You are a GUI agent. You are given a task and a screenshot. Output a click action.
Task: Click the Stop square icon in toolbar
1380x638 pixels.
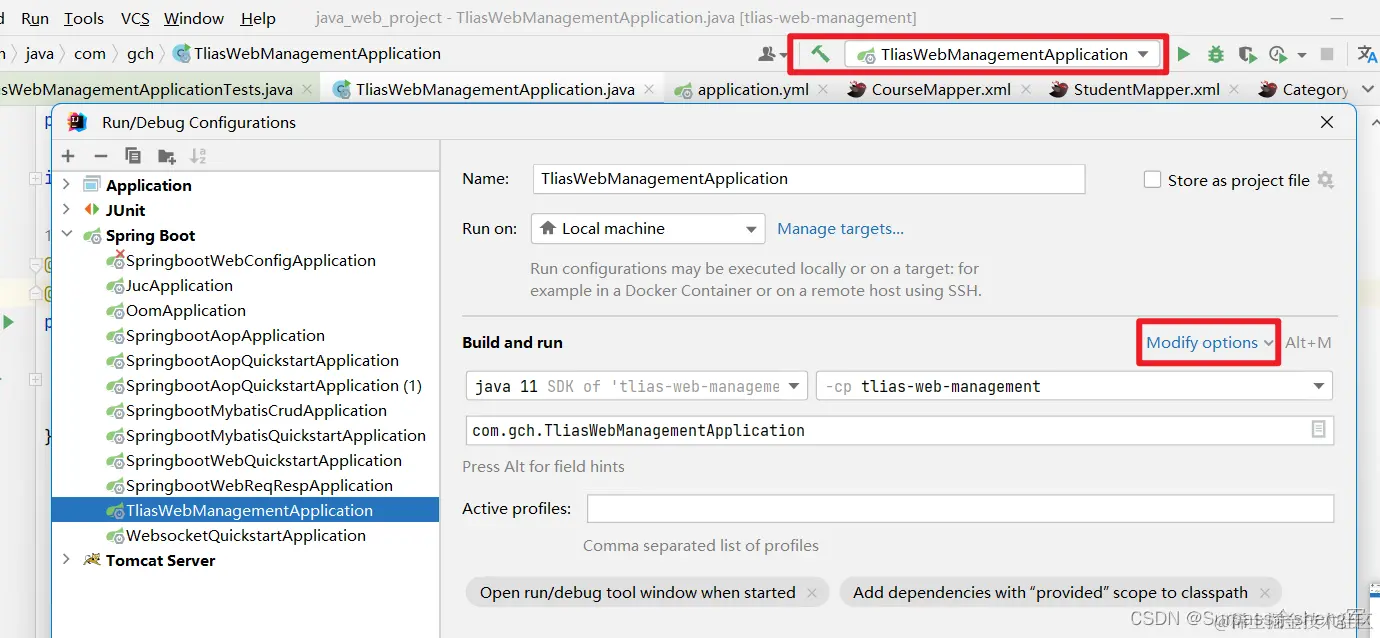1327,54
